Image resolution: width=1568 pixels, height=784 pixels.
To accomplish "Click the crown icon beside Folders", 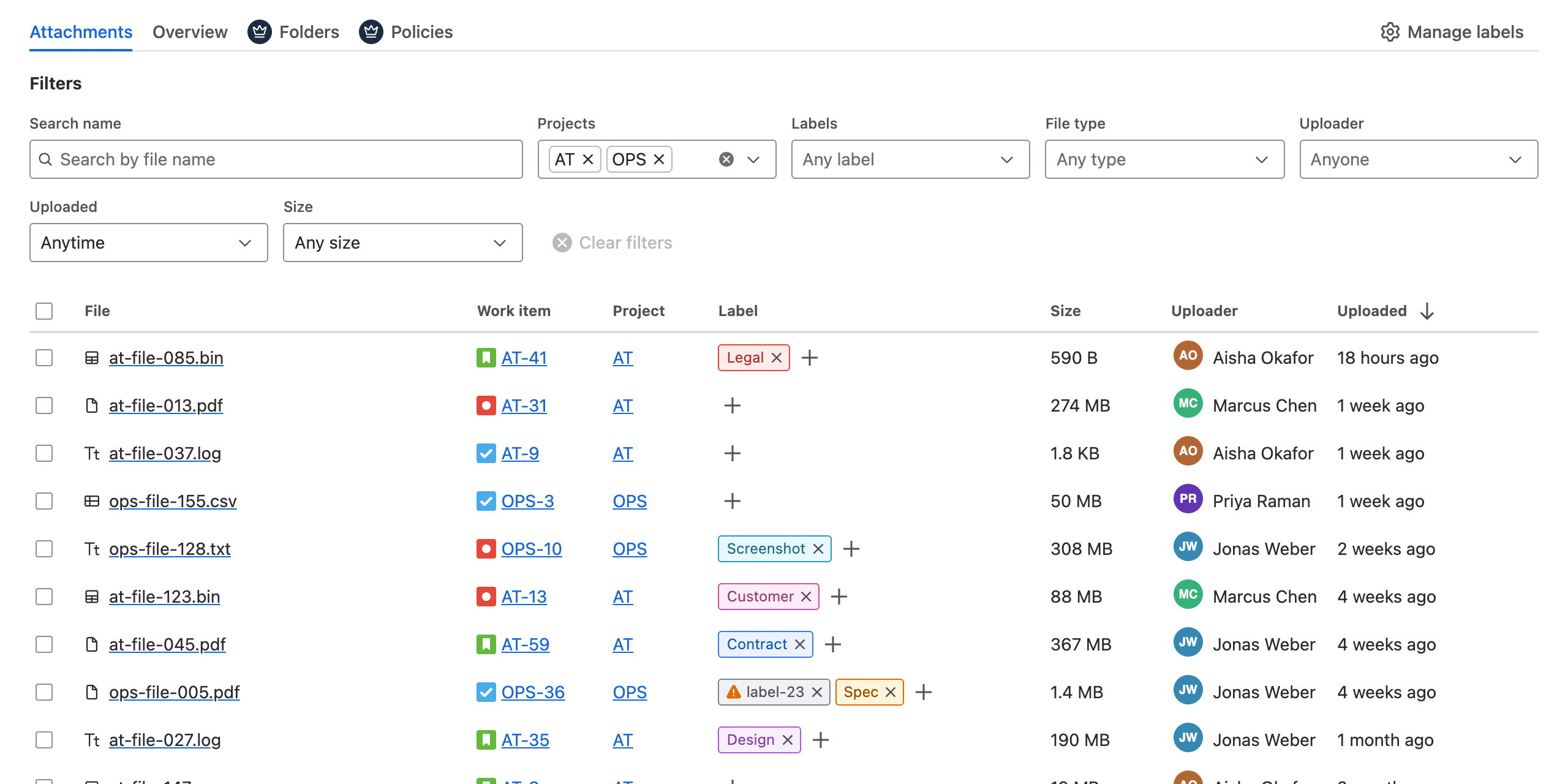I will [x=260, y=32].
